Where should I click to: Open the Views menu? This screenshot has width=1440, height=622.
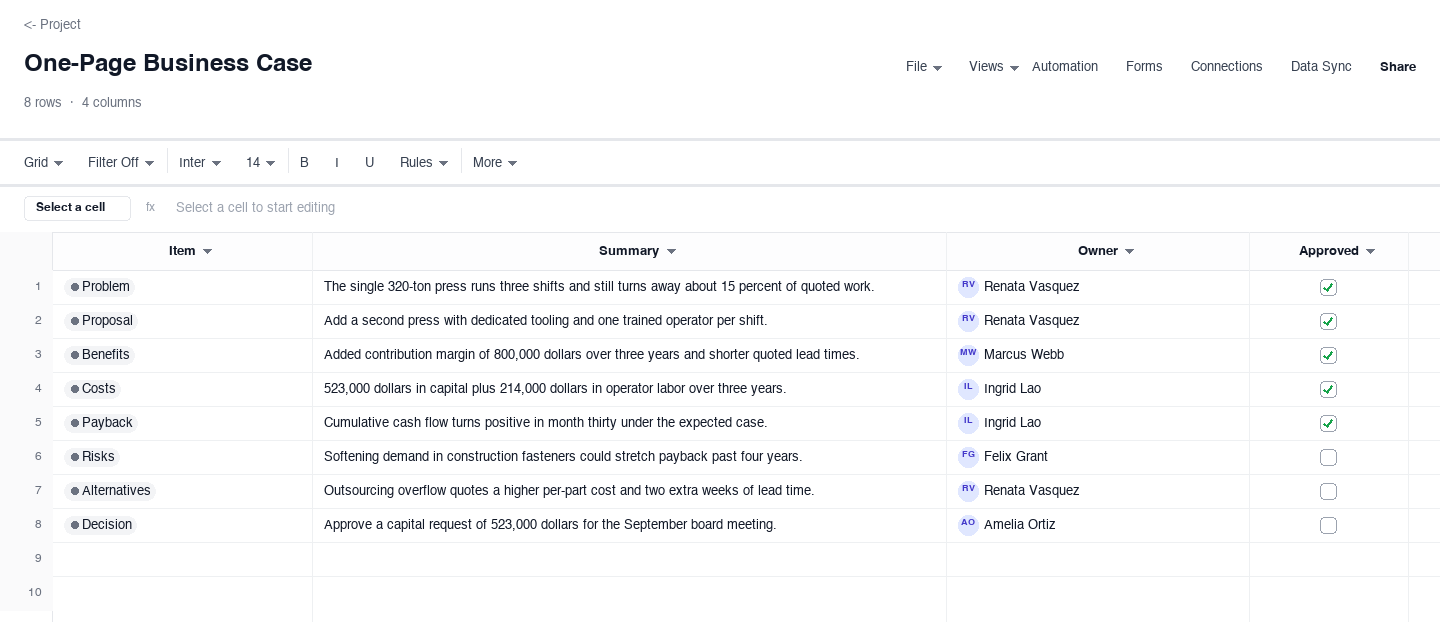click(994, 67)
